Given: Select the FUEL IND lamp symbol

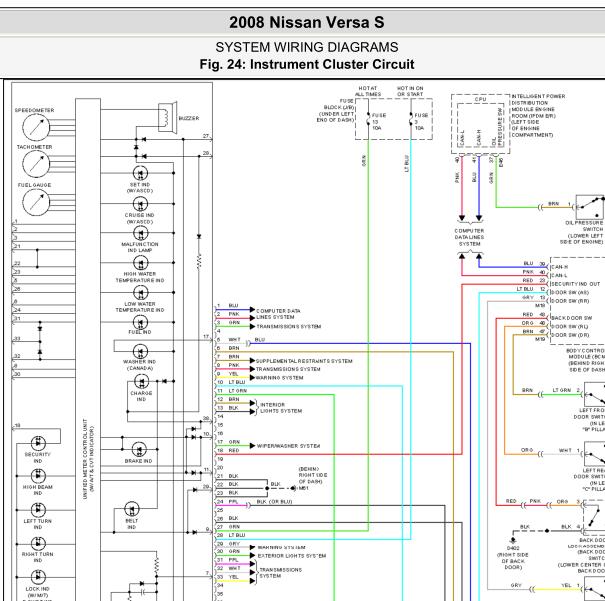Looking at the screenshot, I should pos(140,322).
